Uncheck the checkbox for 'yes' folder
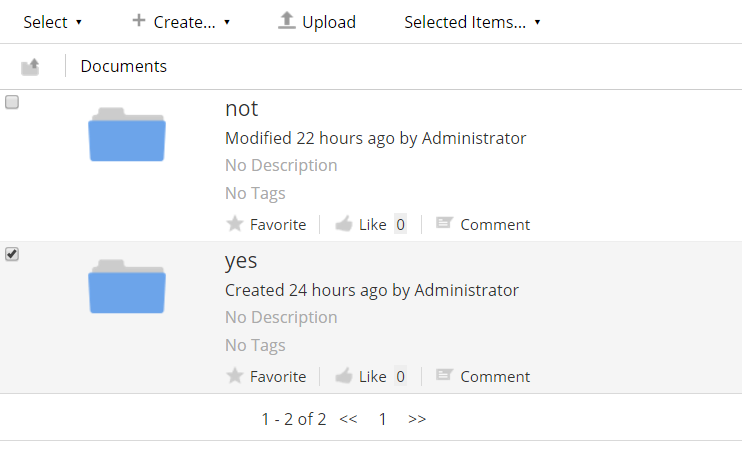The width and height of the screenshot is (742, 474). click(x=12, y=254)
